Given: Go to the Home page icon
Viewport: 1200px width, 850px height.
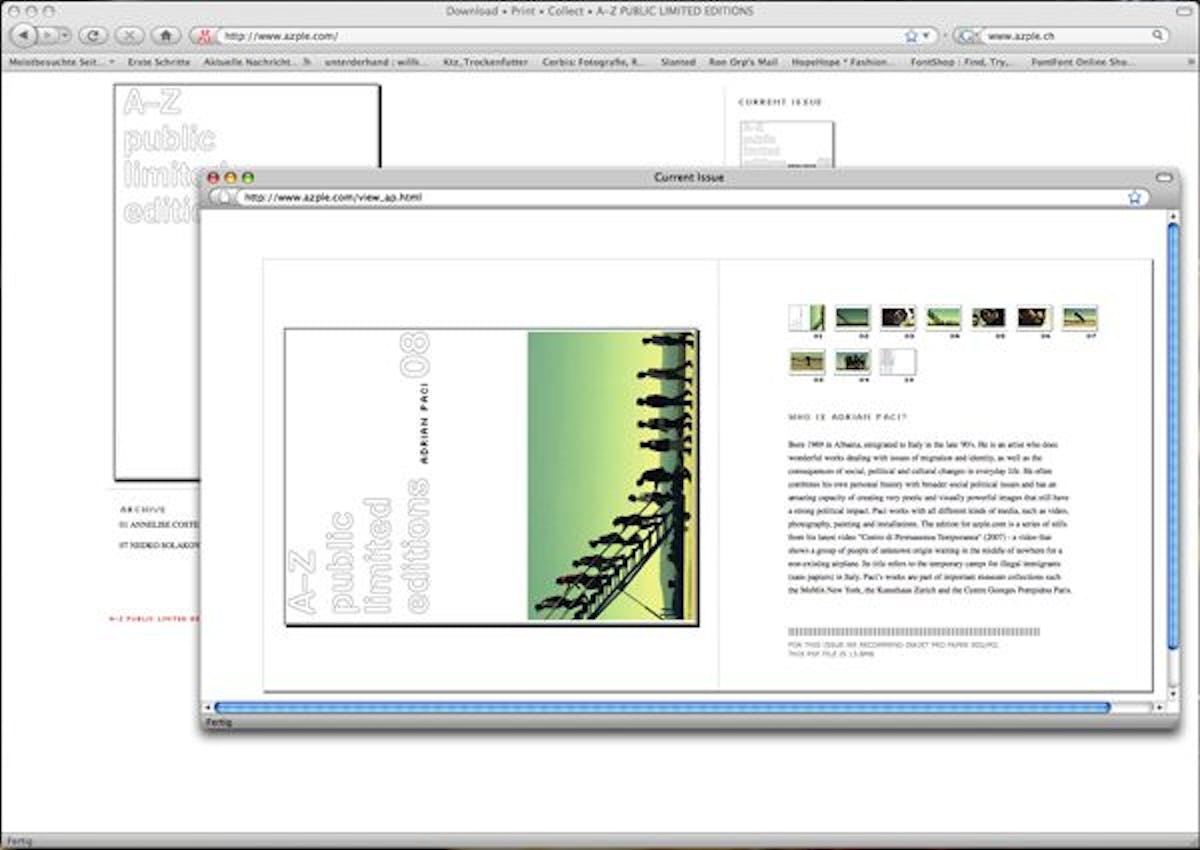Looking at the screenshot, I should coord(165,35).
